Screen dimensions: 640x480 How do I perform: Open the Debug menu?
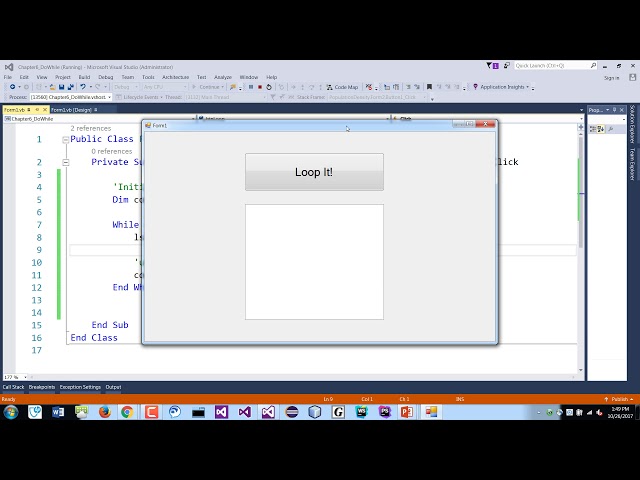pyautogui.click(x=105, y=77)
